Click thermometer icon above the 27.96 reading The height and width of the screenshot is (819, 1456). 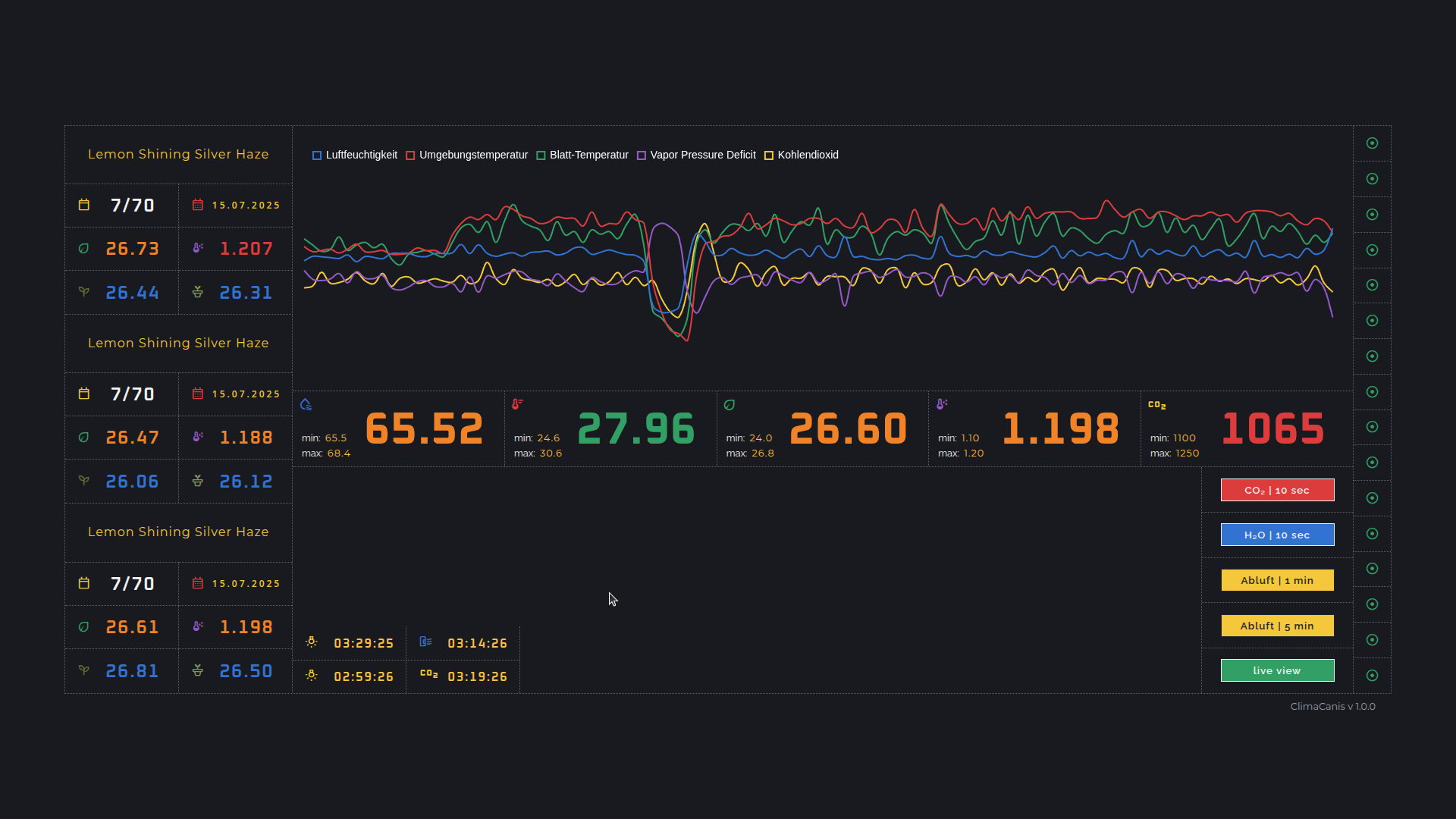coord(517,404)
